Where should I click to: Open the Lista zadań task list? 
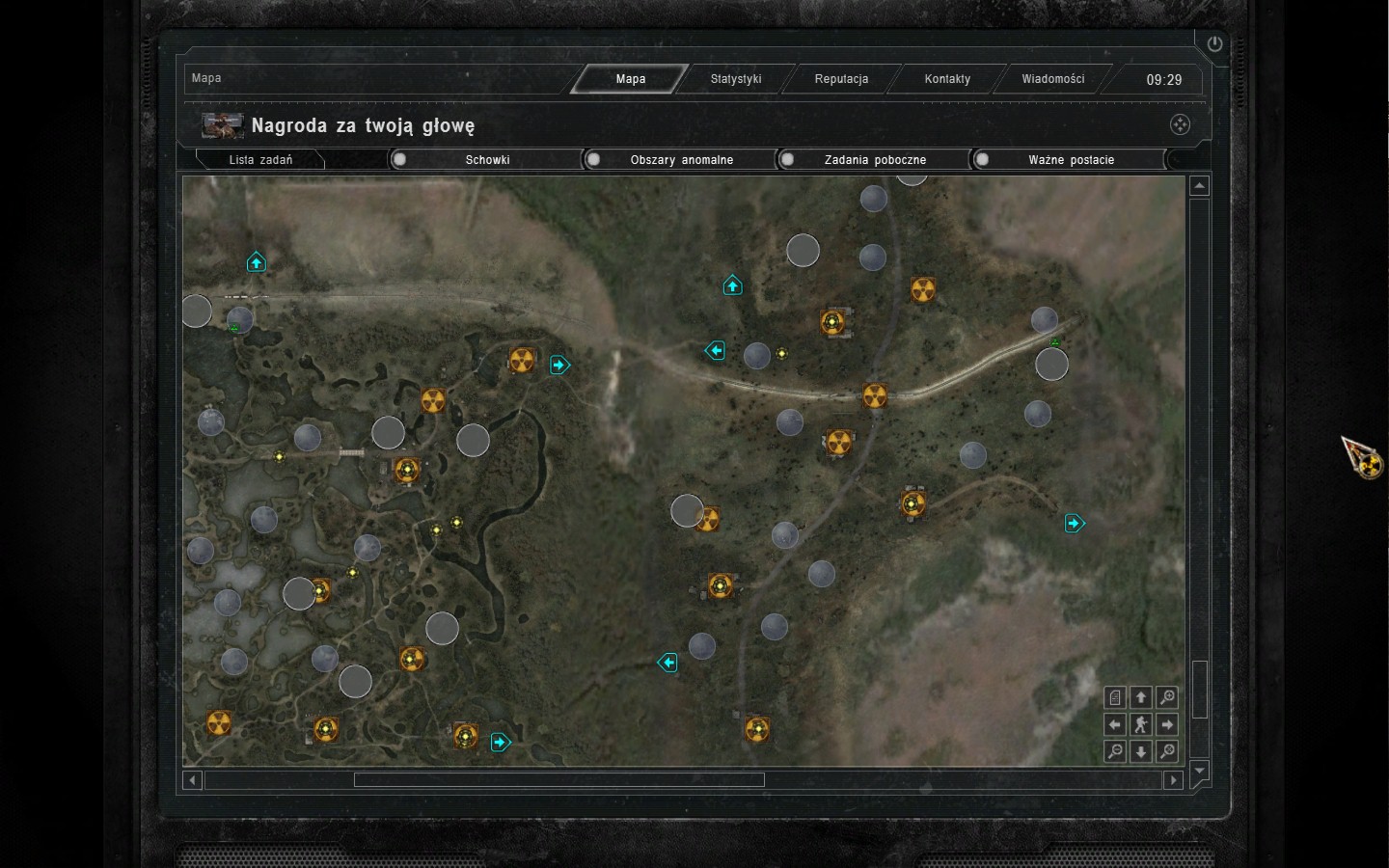pos(260,160)
